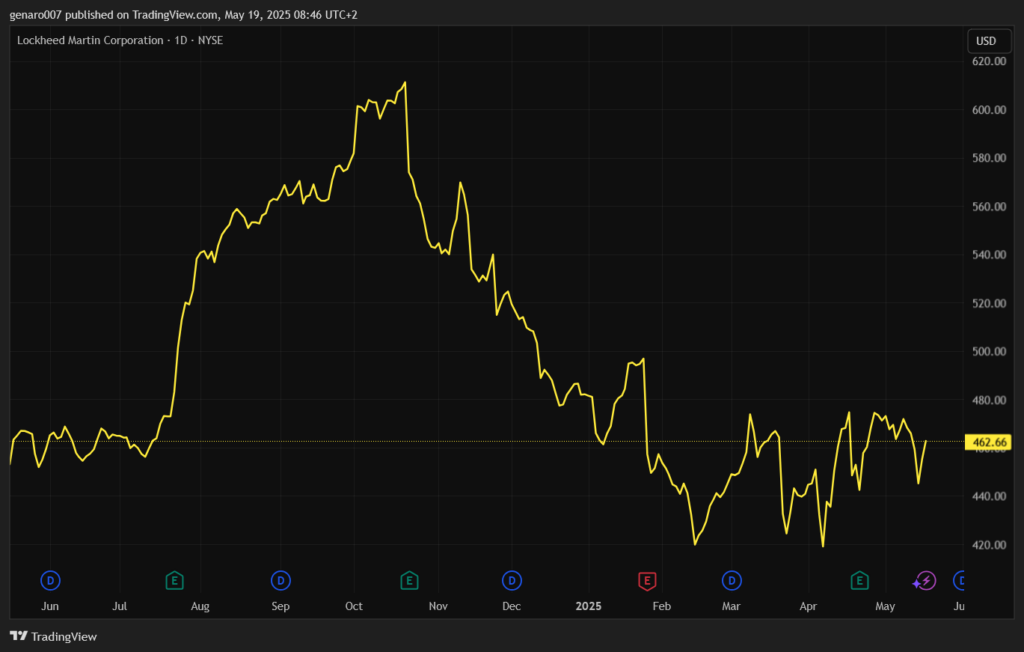The width and height of the screenshot is (1024, 652).
Task: Click the 500.00 level on price scale
Action: (x=987, y=352)
